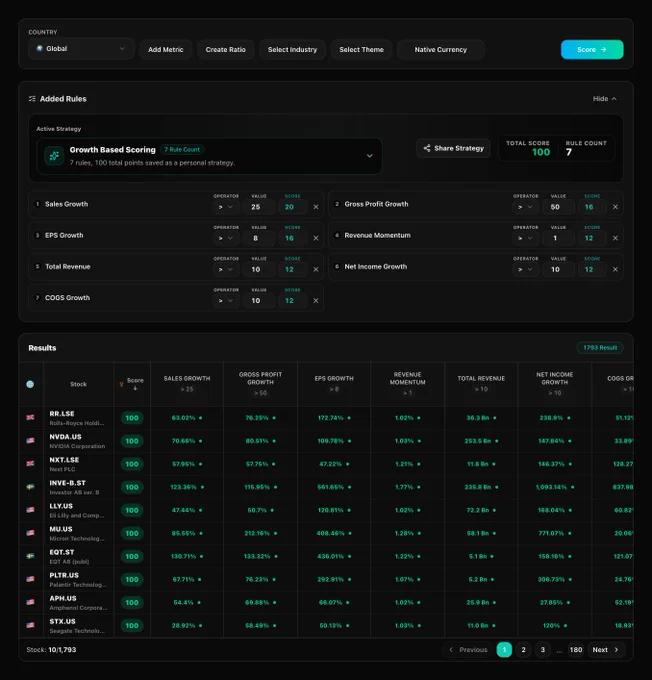Viewport: 652px width, 680px height.
Task: Open the LLY.US stock row
Action: coord(326,510)
